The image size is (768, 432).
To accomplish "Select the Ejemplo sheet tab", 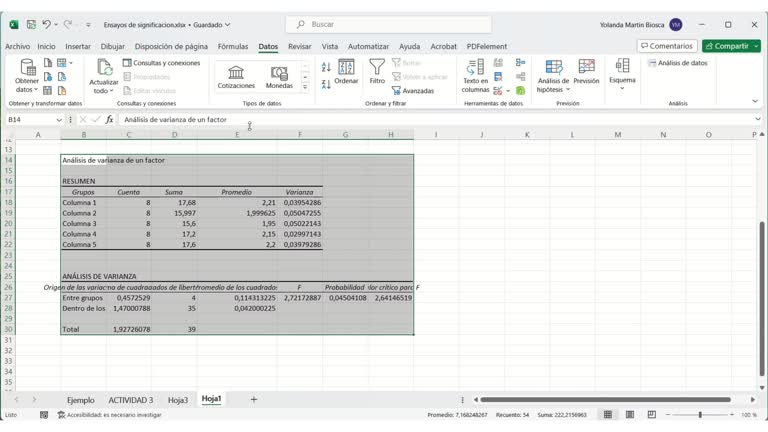I will (x=81, y=400).
